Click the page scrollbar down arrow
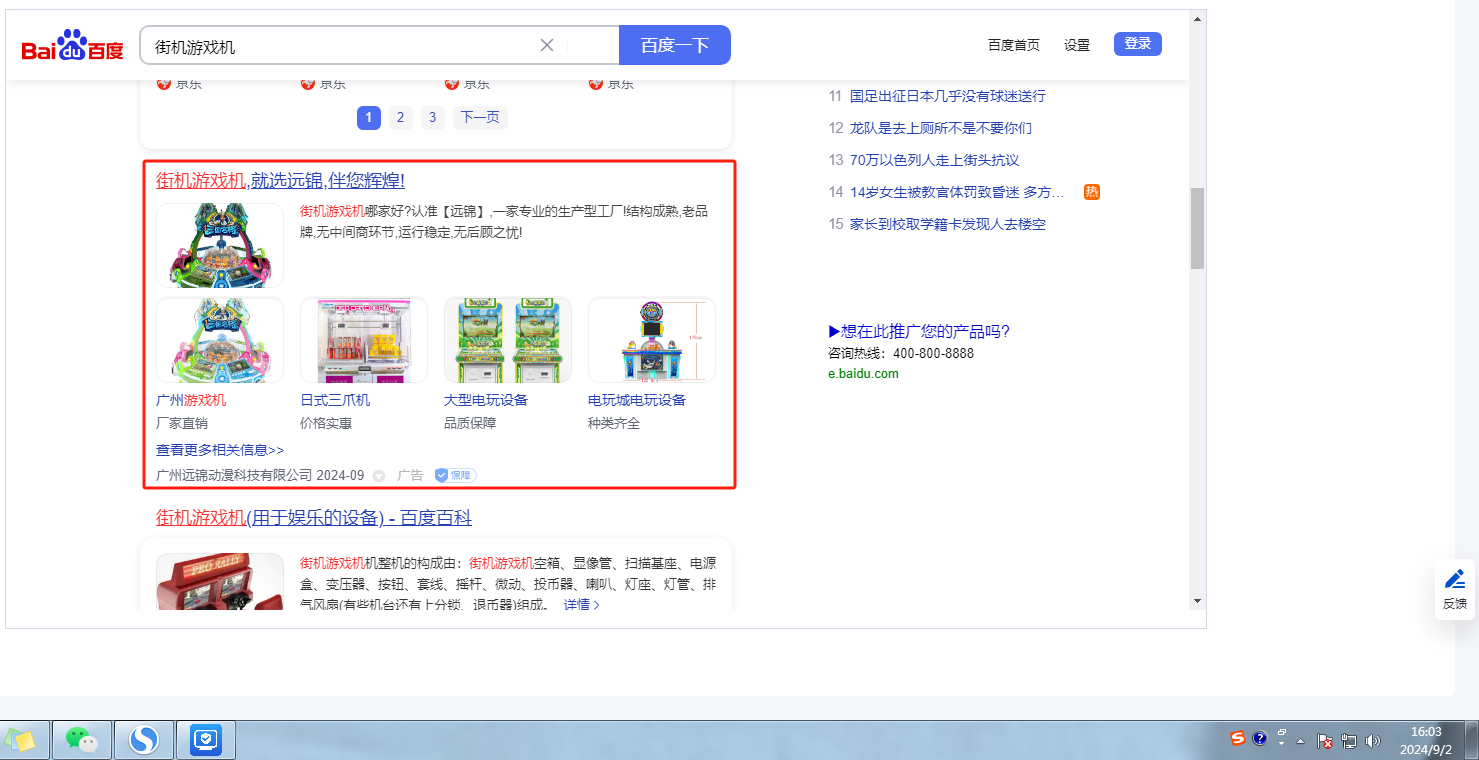The width and height of the screenshot is (1479, 760). [1197, 601]
